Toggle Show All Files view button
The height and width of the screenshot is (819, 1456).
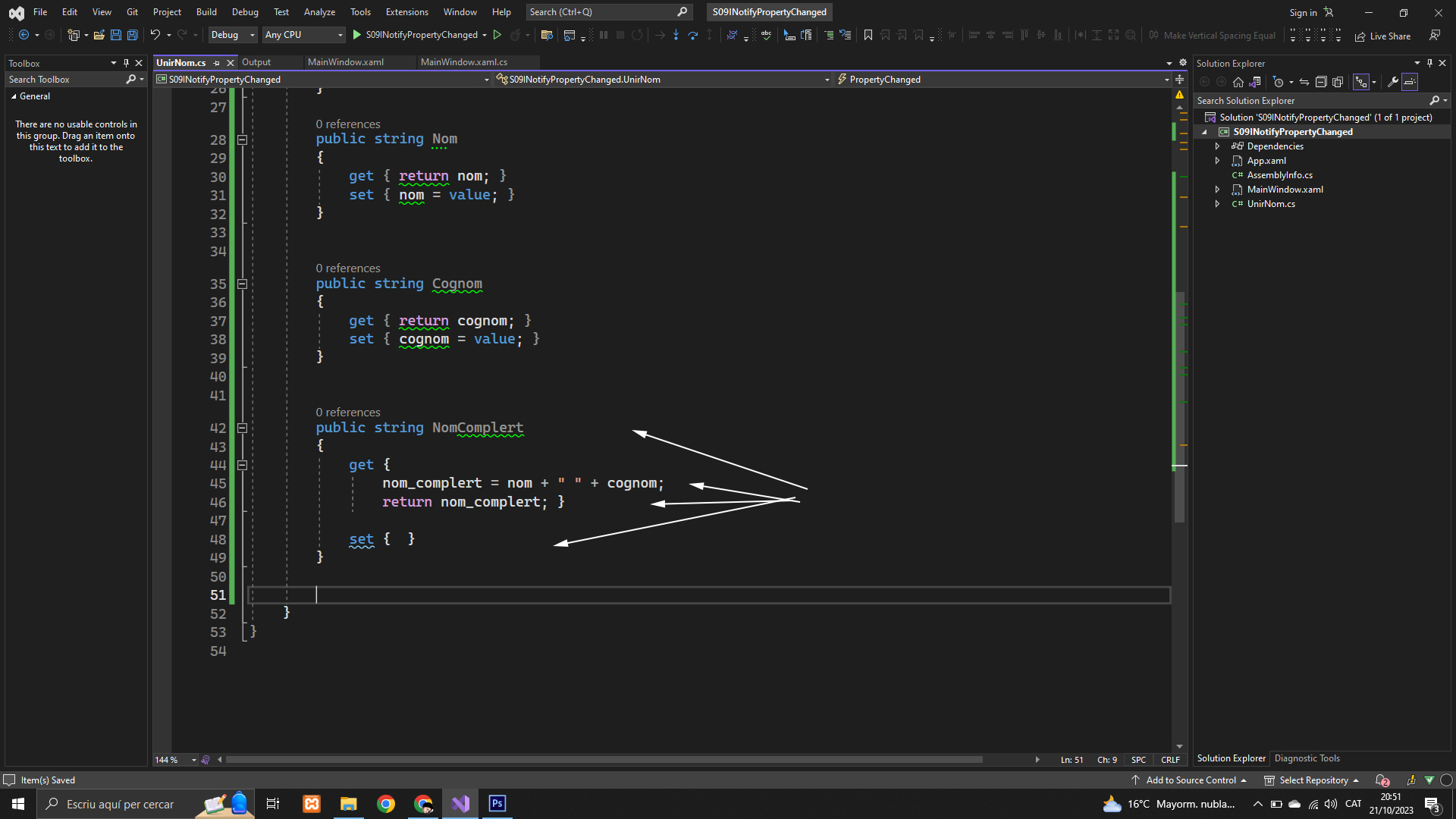coord(1338,82)
